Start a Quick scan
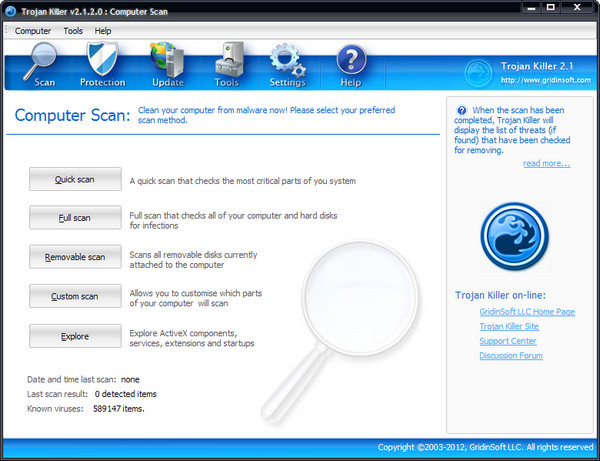 (x=75, y=180)
